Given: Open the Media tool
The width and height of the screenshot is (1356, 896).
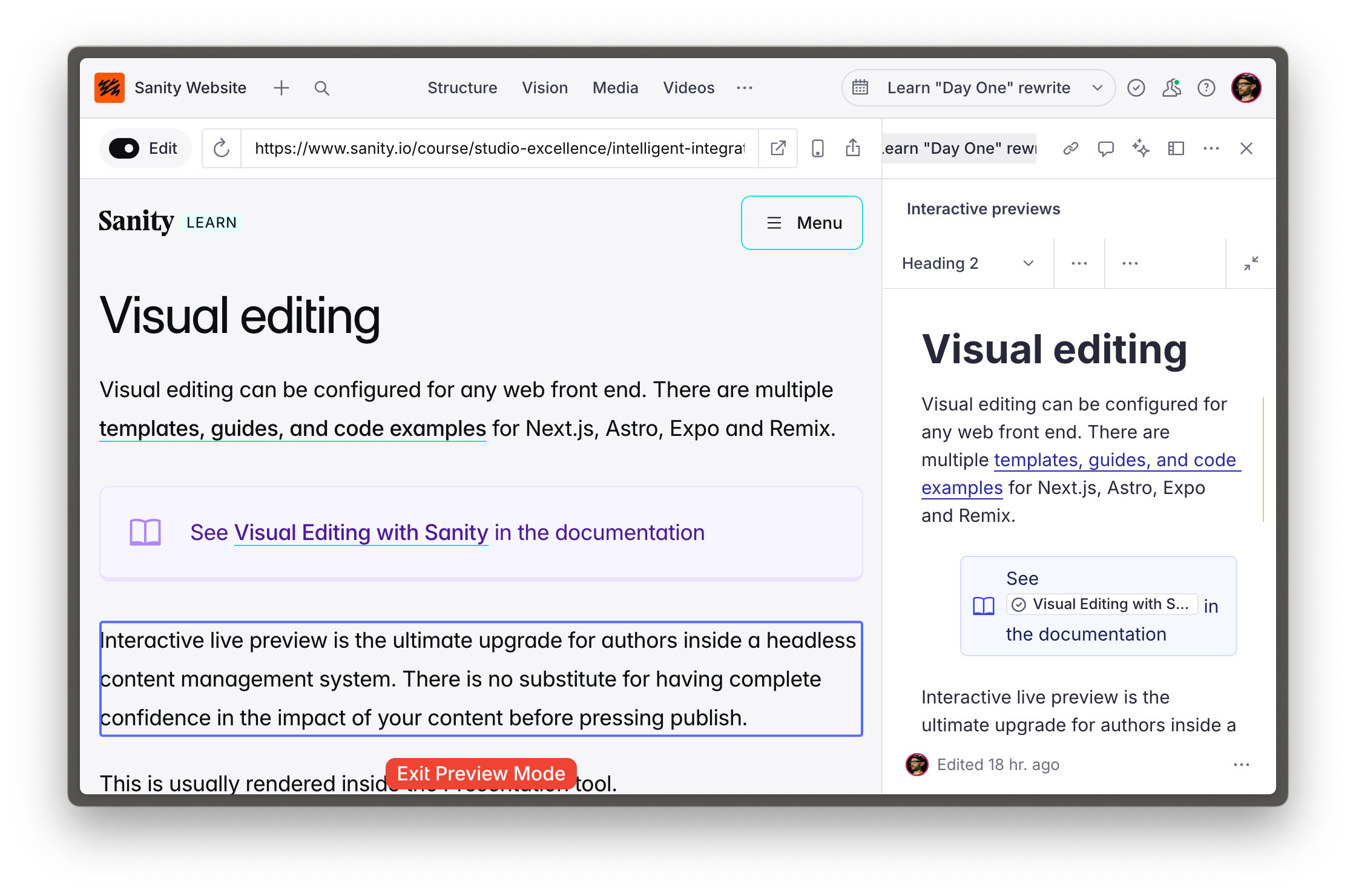Looking at the screenshot, I should point(615,88).
